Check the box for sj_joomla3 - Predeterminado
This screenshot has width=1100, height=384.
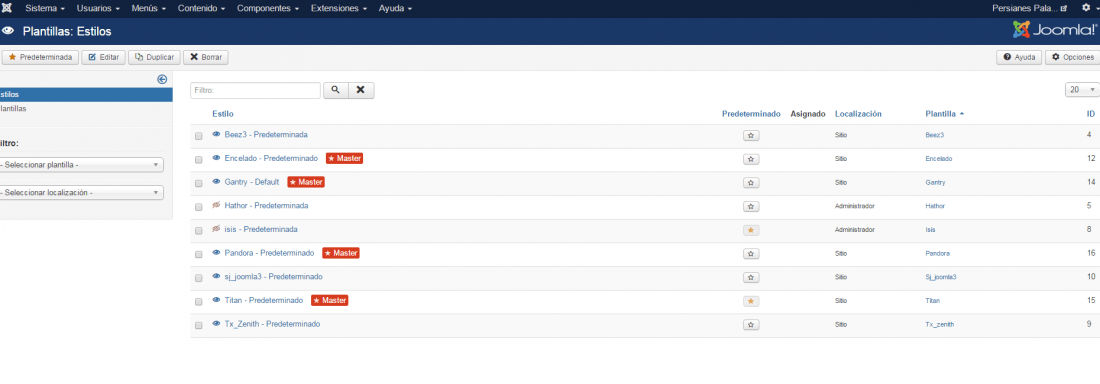click(199, 278)
